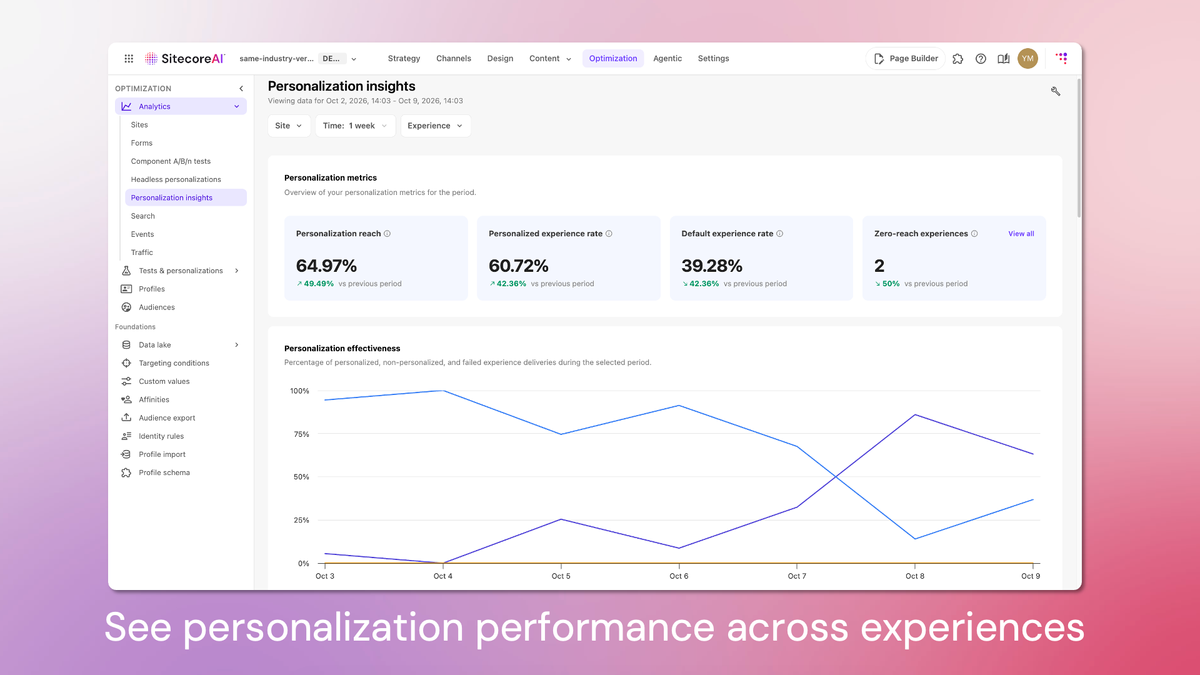Click the Profile import icon

(x=126, y=454)
